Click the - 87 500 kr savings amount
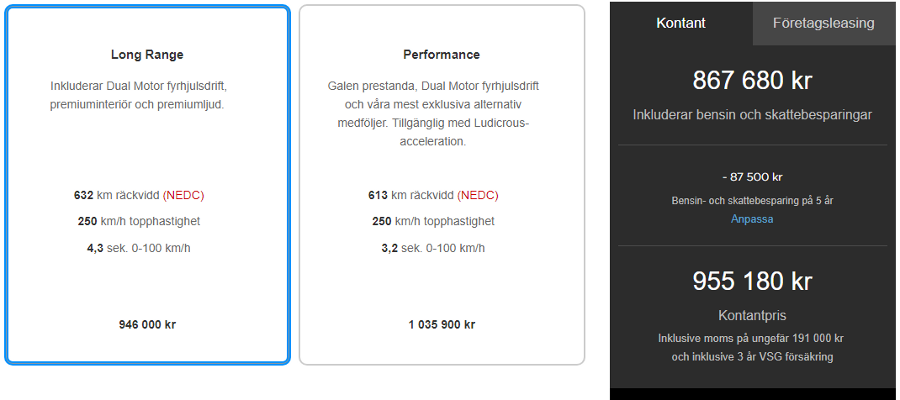Viewport: 900px width, 400px height. 752,177
